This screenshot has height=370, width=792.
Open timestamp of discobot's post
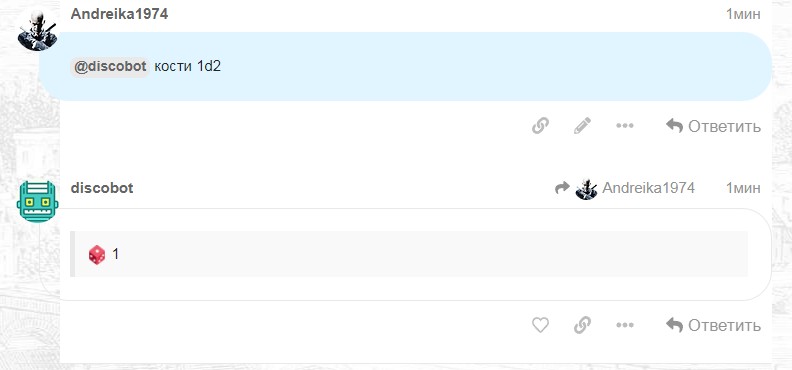743,188
